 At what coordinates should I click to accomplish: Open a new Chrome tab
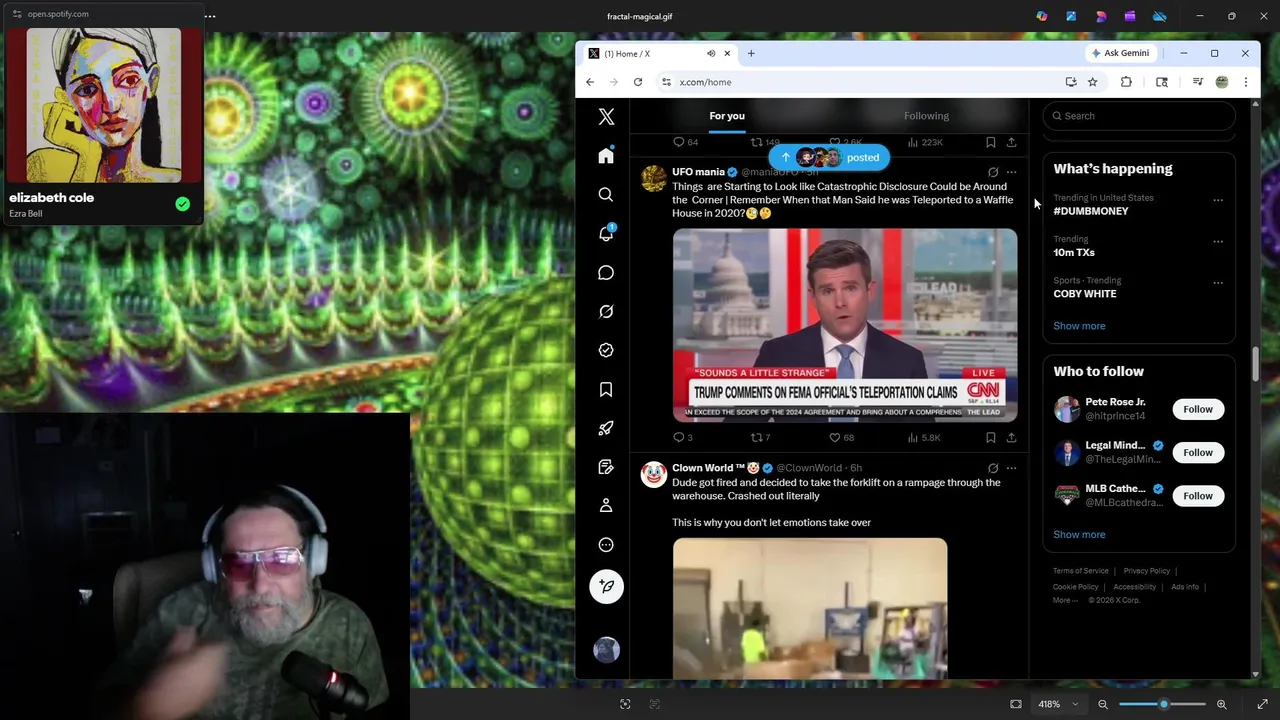coord(751,53)
